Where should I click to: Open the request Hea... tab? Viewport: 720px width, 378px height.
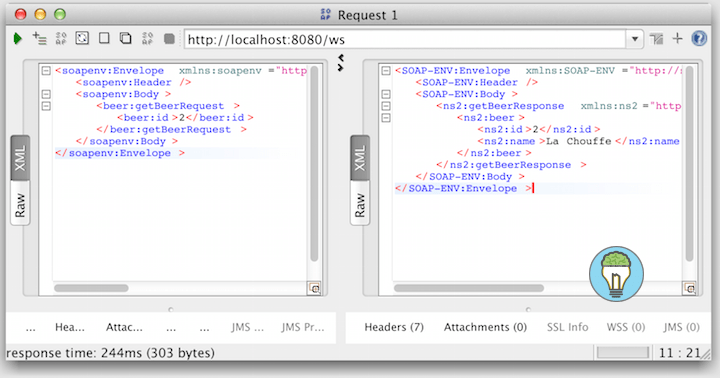click(x=70, y=327)
